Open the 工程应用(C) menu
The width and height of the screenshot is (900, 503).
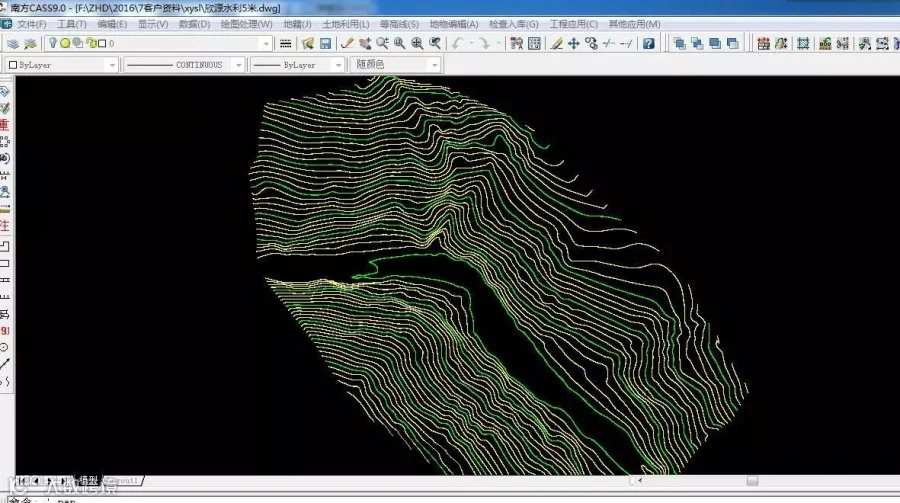pyautogui.click(x=573, y=24)
